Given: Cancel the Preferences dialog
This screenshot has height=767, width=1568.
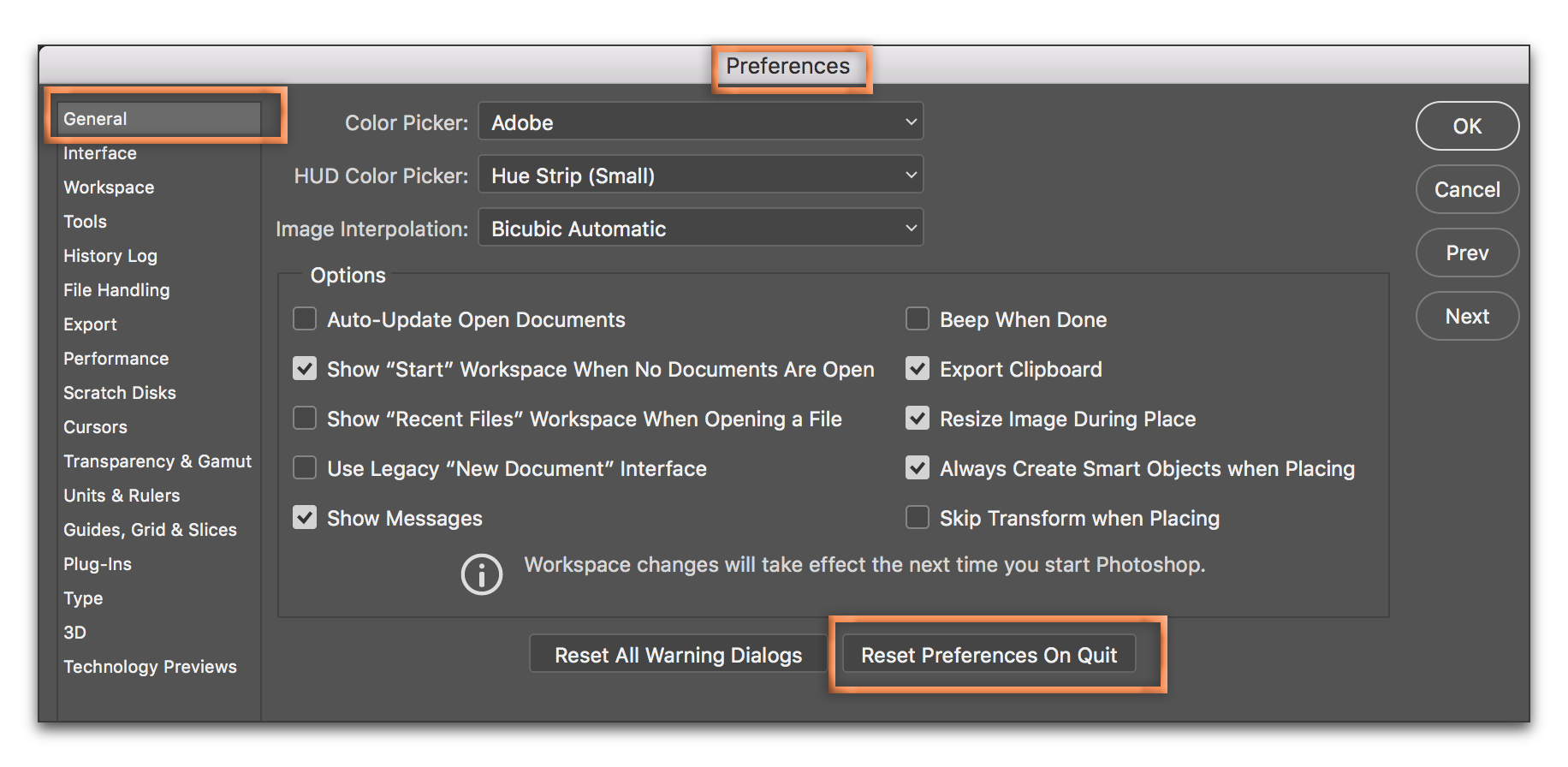Looking at the screenshot, I should point(1467,189).
